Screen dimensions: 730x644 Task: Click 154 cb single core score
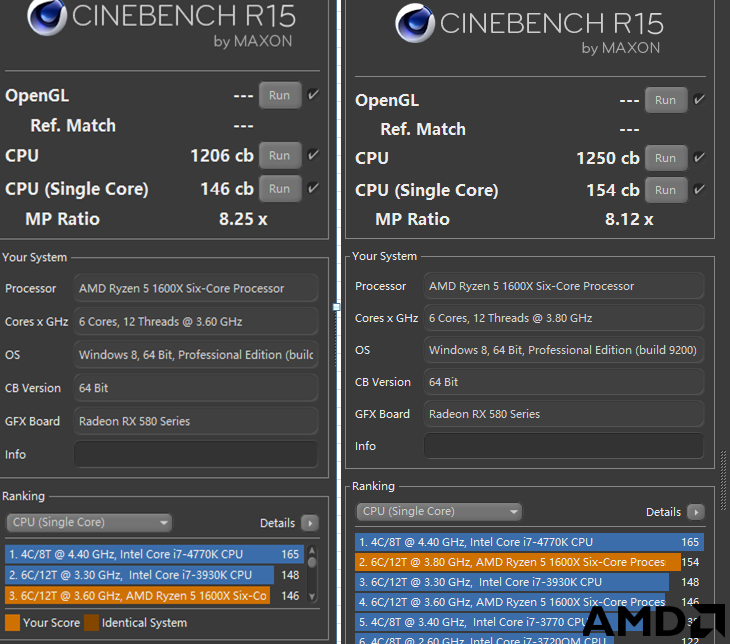tap(613, 190)
